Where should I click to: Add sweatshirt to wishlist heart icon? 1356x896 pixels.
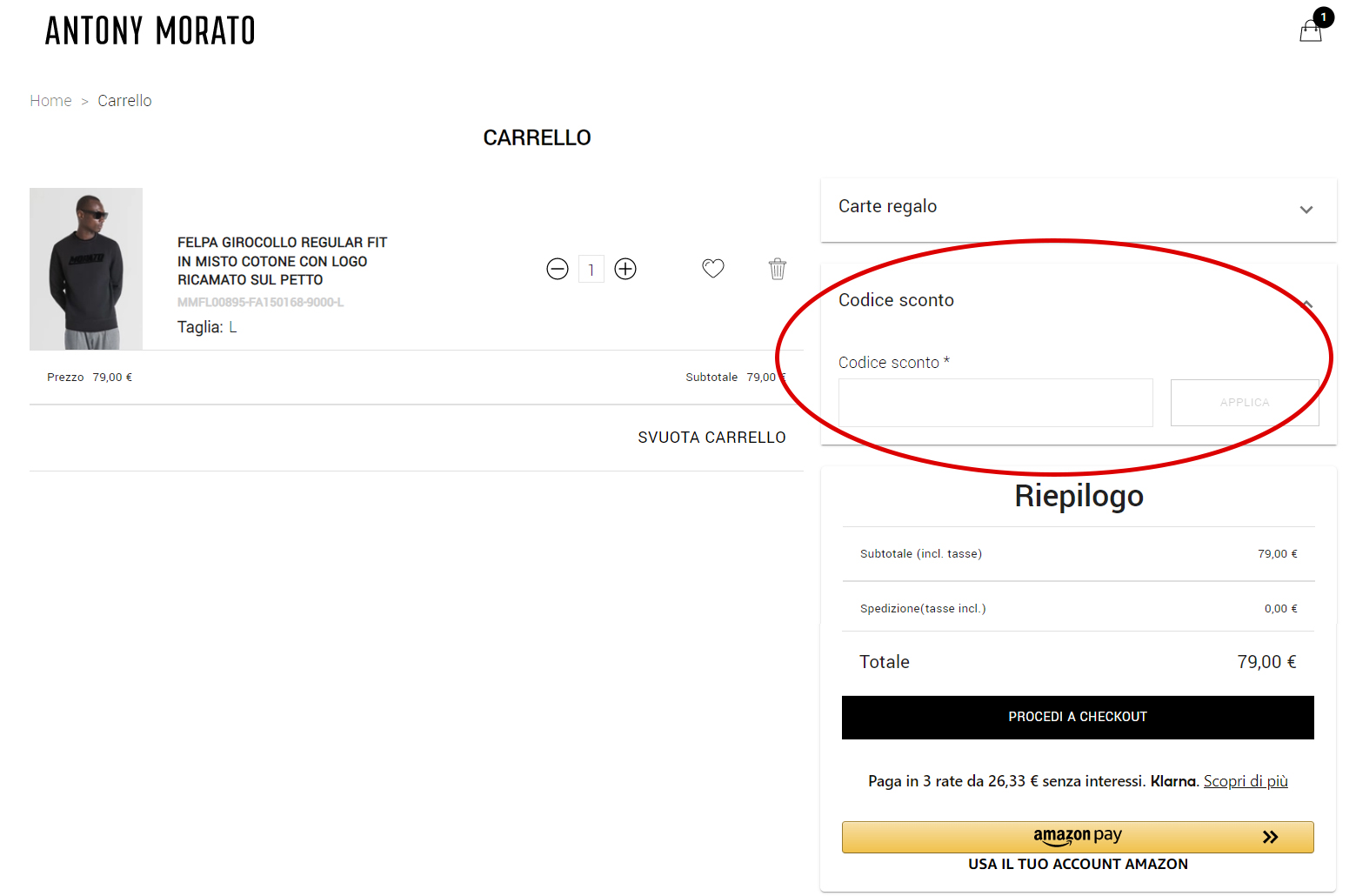[x=713, y=269]
